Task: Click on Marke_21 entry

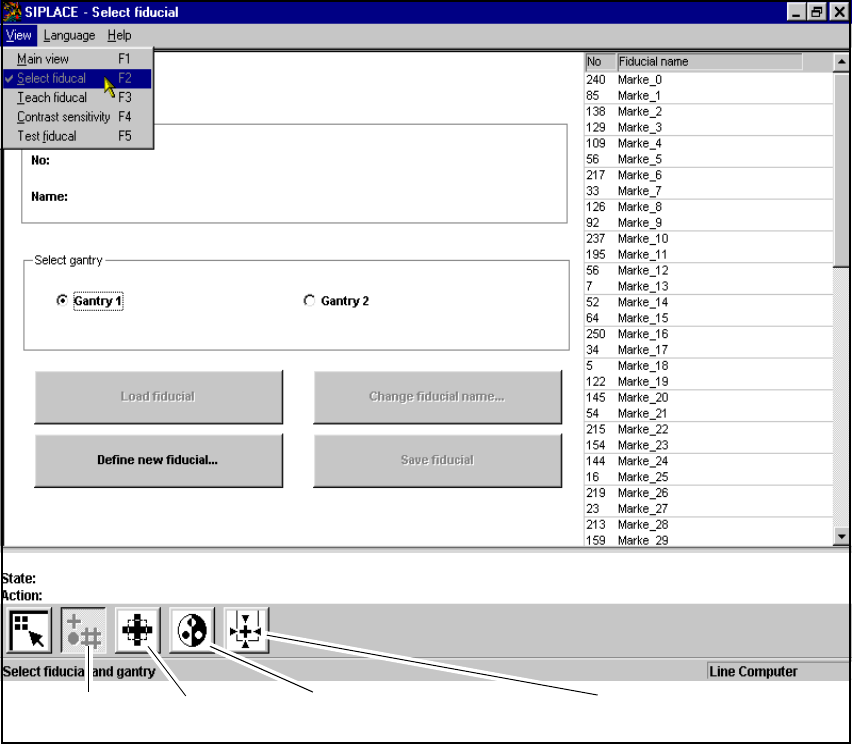Action: coord(709,414)
